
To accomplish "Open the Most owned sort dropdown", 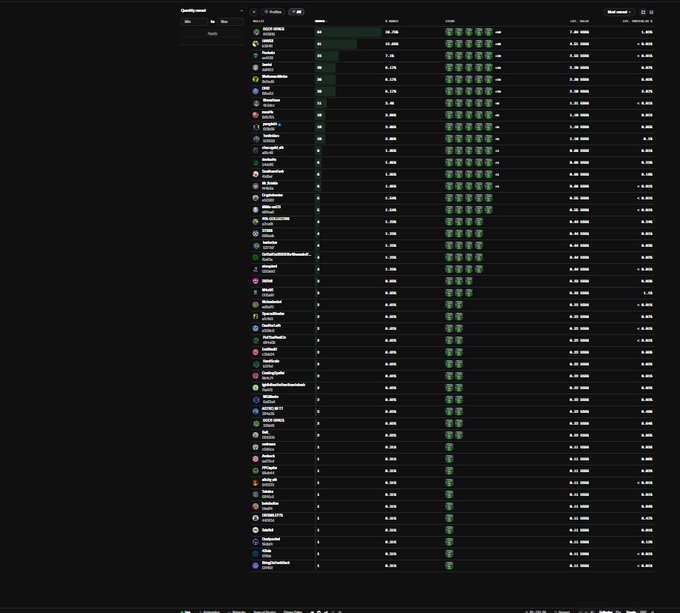I will point(619,12).
